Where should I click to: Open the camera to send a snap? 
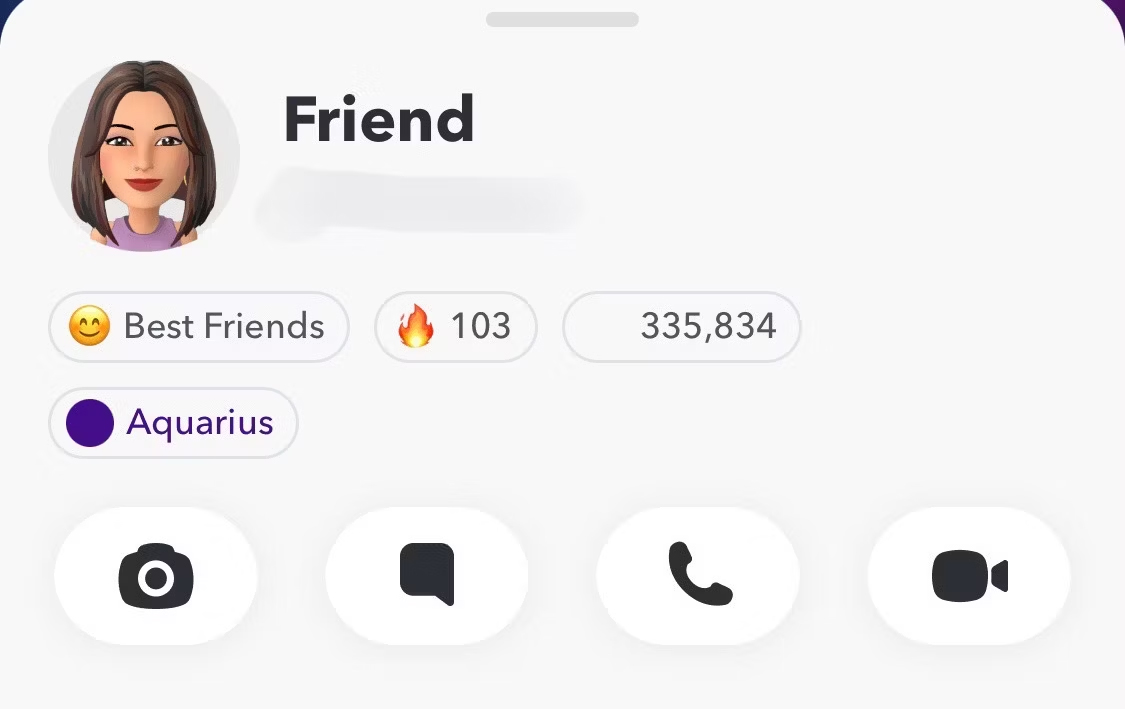tap(156, 576)
